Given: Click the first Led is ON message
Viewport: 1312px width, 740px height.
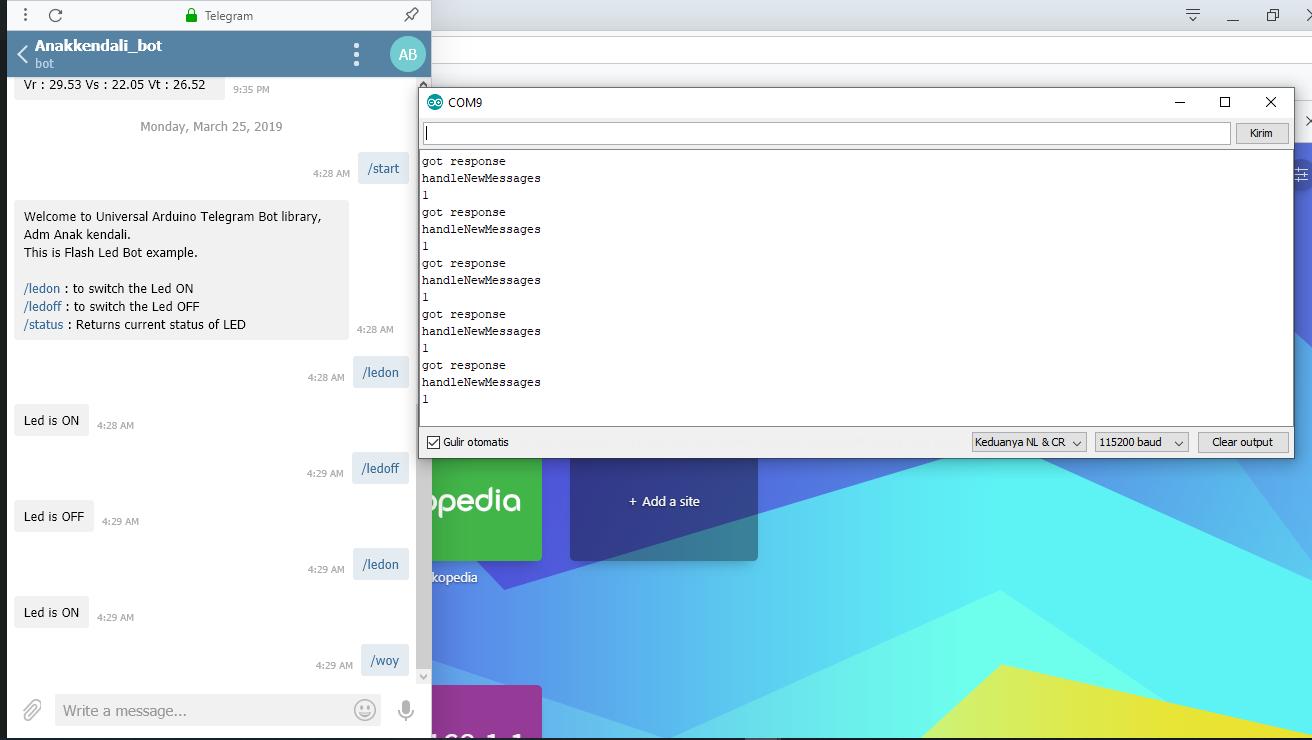Looking at the screenshot, I should click(51, 420).
